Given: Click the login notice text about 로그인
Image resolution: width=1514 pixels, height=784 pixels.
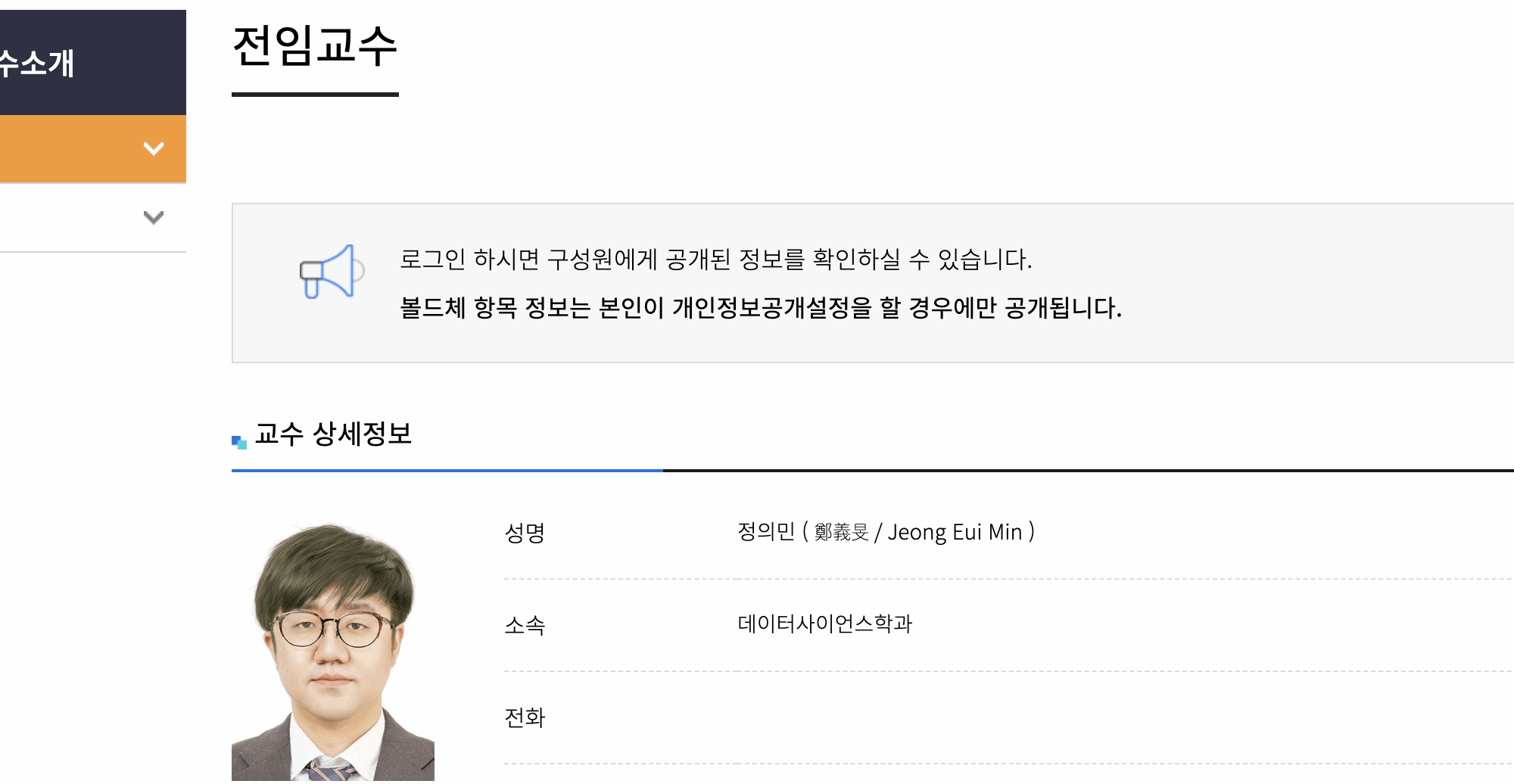Looking at the screenshot, I should click(x=715, y=260).
